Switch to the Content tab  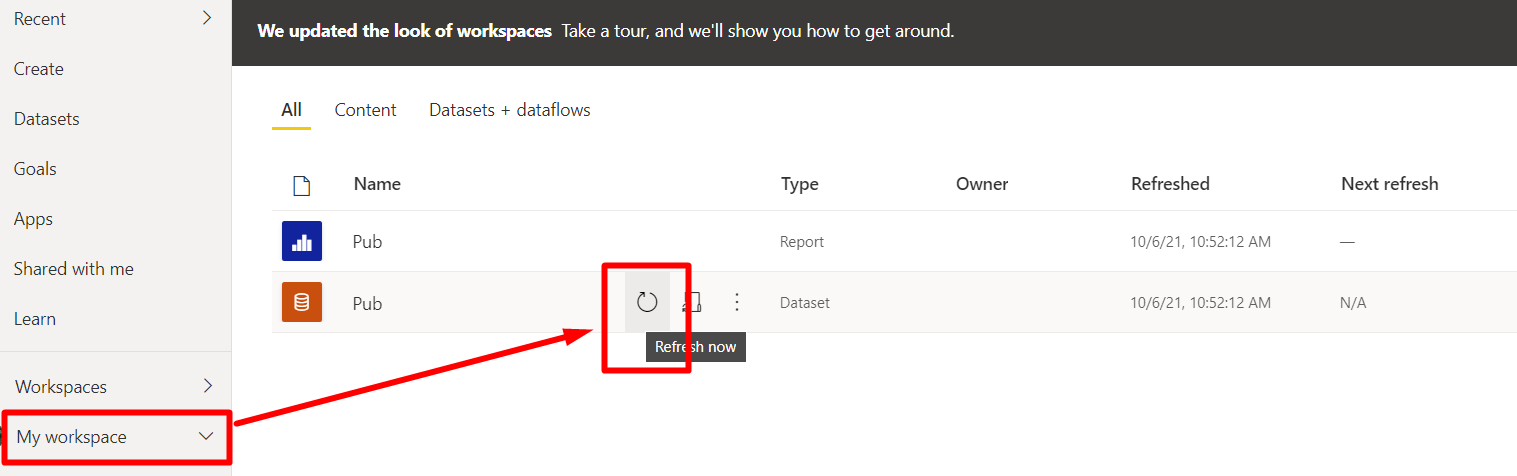tap(365, 110)
